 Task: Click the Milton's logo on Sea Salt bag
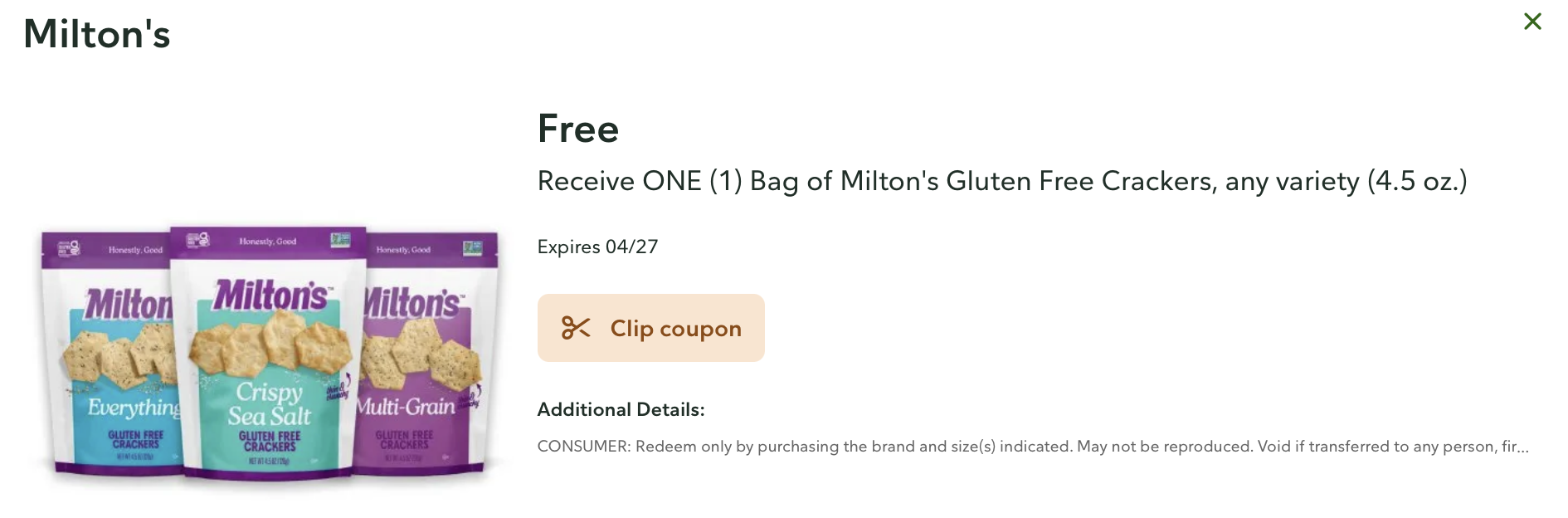tap(270, 296)
